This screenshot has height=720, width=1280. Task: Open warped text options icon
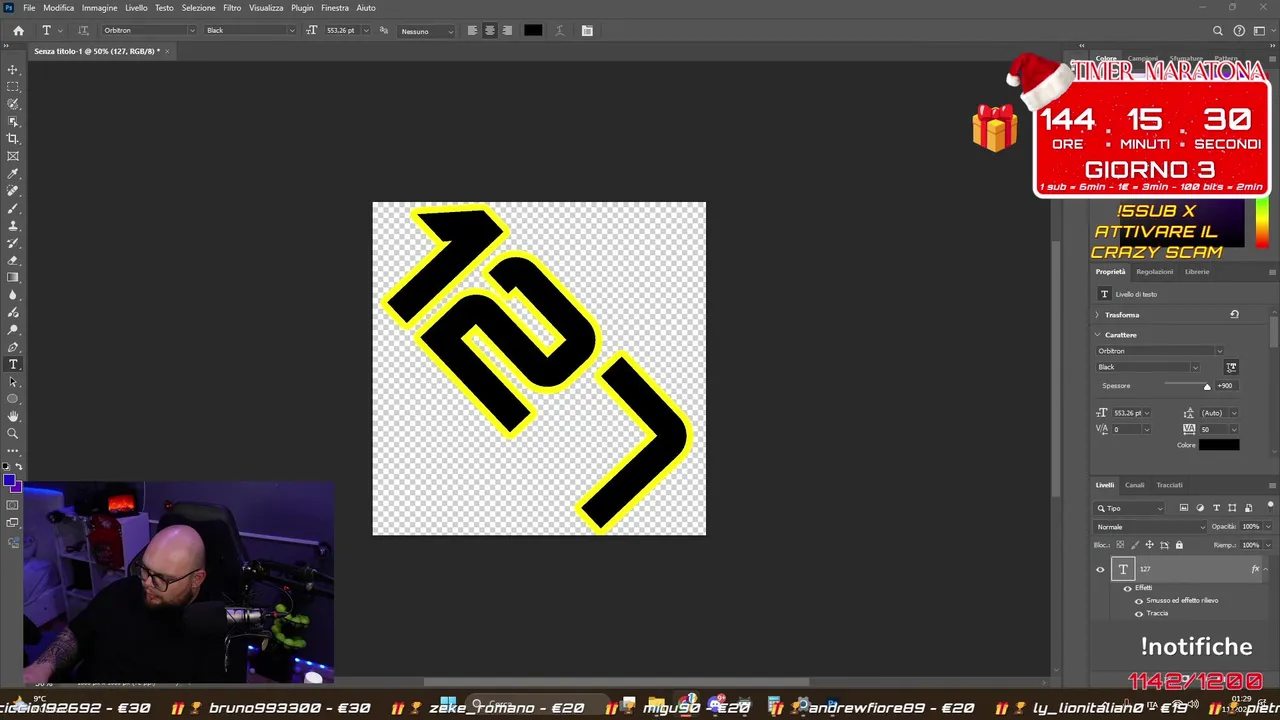[x=562, y=31]
